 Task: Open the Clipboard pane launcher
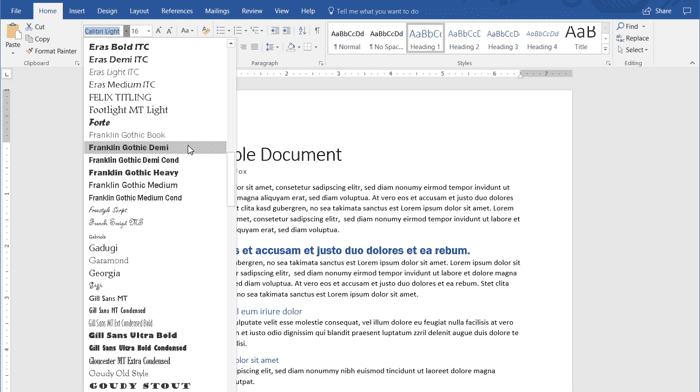77,63
